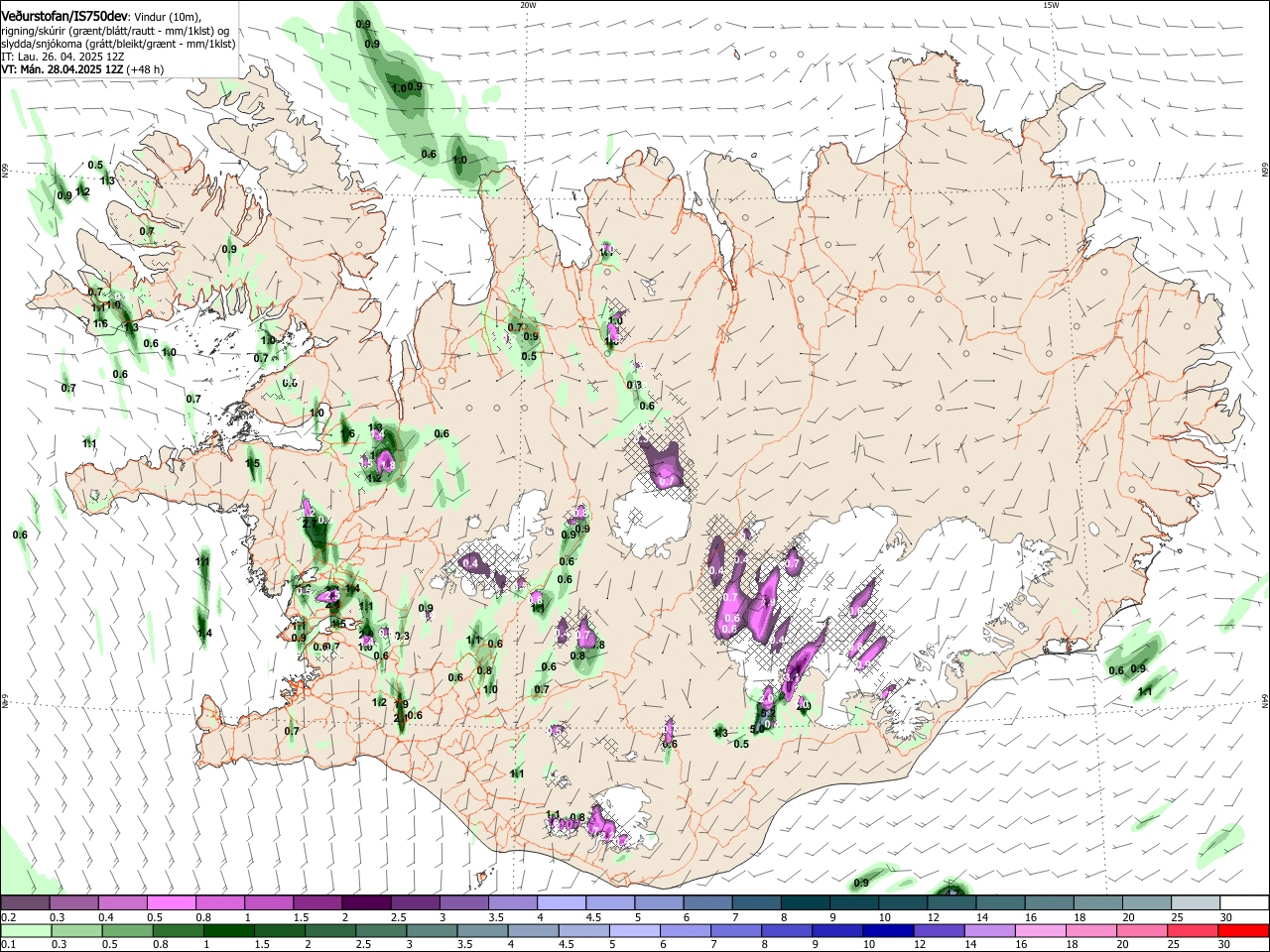Pick the light lavender snow swatch at 4
1270x952 pixels.
click(560, 903)
